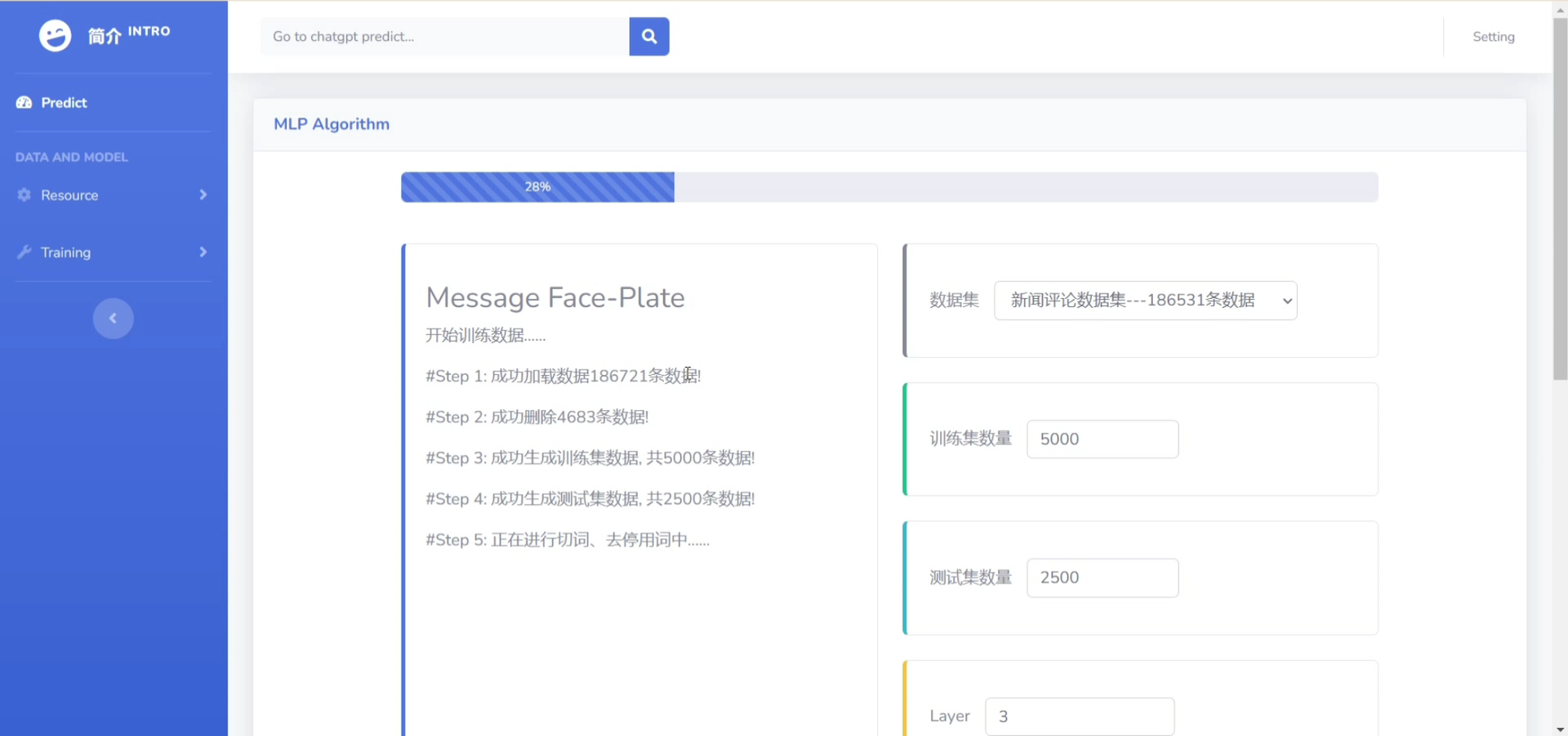Screen dimensions: 1568x736
Task: Click the page vertical scrollbar thumb
Action: 1560,198
